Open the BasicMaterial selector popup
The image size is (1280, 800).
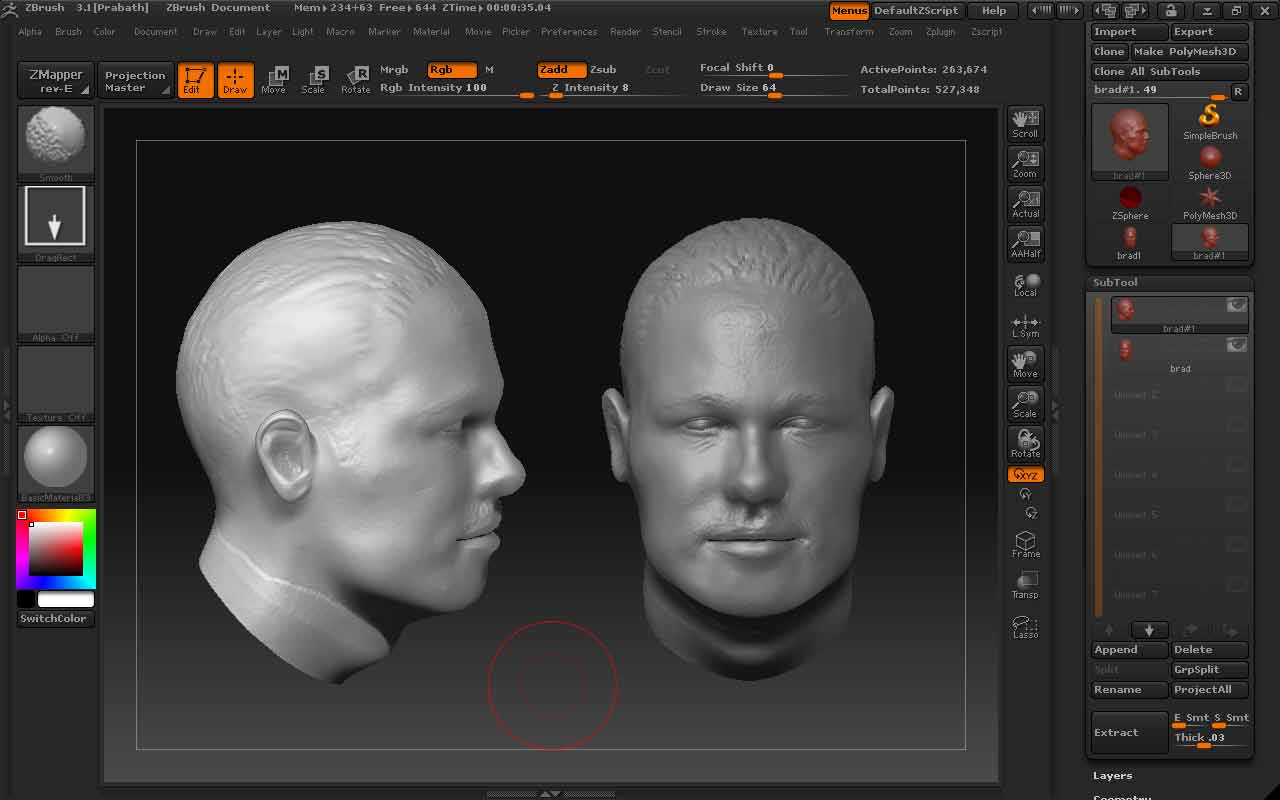coord(56,460)
